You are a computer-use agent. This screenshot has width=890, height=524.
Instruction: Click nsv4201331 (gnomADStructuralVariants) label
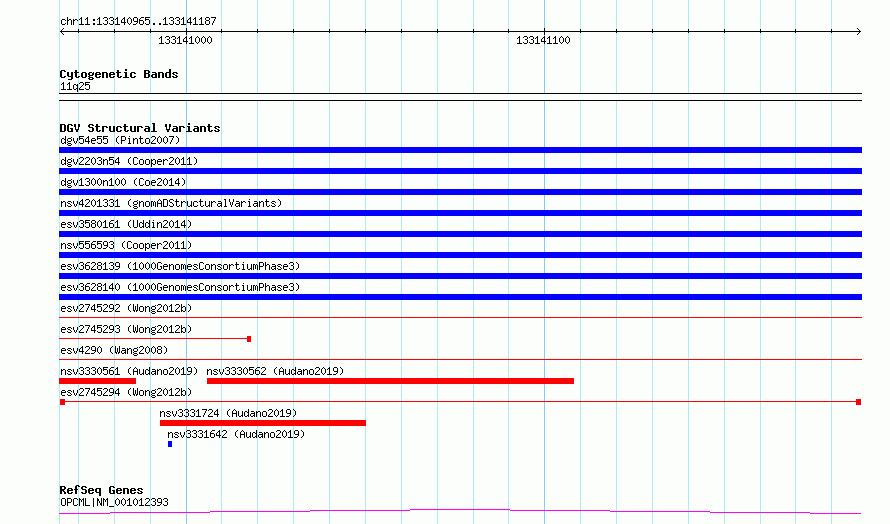pyautogui.click(x=171, y=203)
